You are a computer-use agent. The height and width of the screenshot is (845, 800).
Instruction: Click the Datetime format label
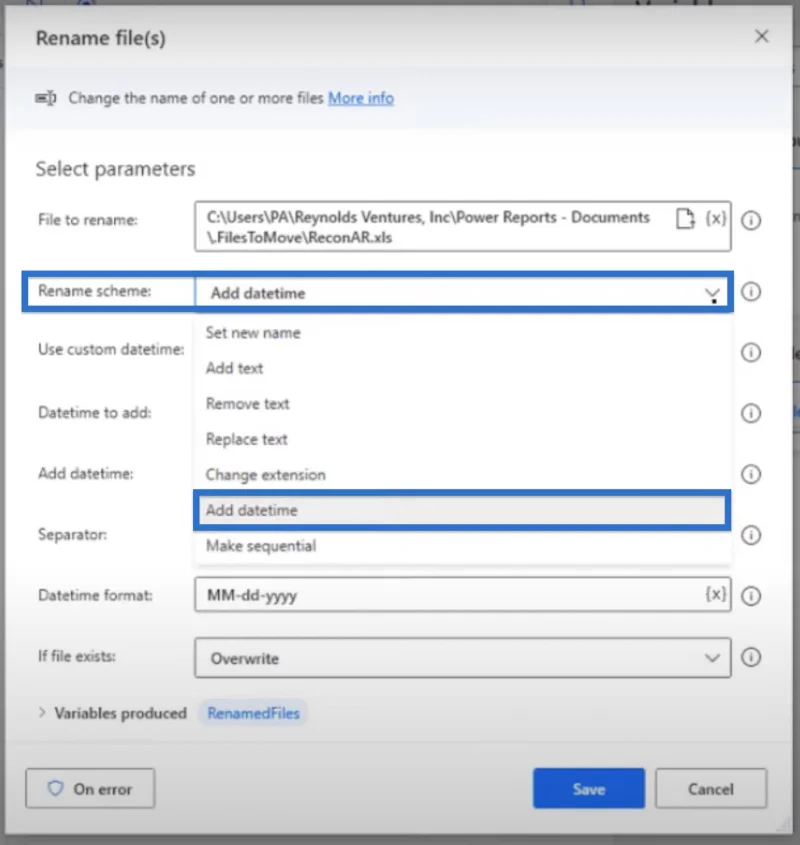(x=95, y=595)
